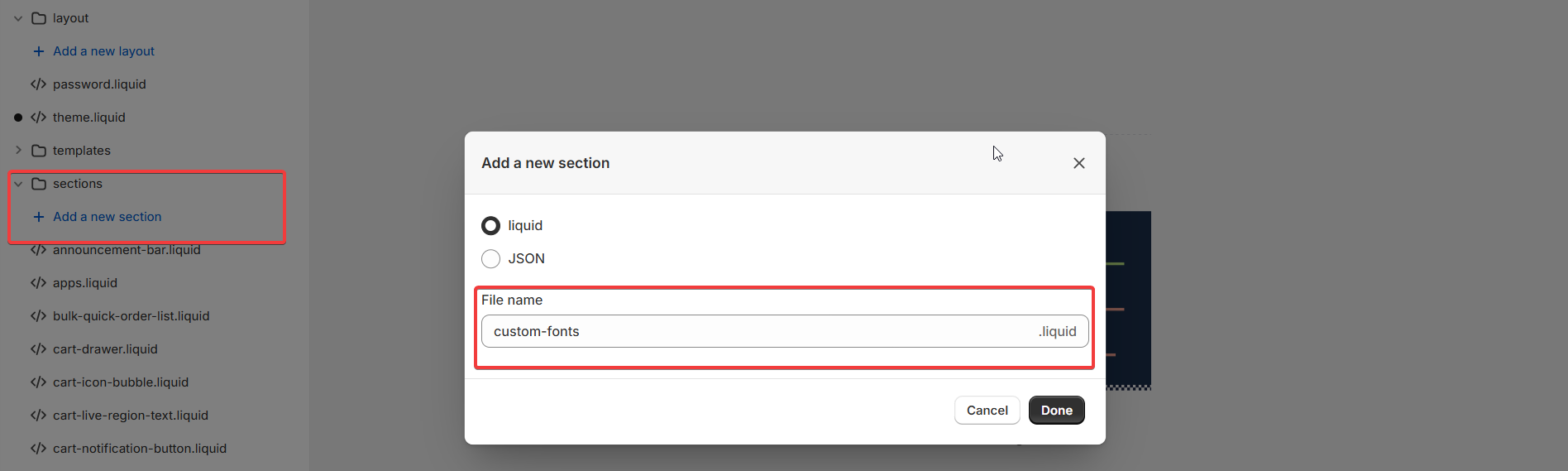
Task: Collapse the sections folder chevron
Action: [18, 184]
